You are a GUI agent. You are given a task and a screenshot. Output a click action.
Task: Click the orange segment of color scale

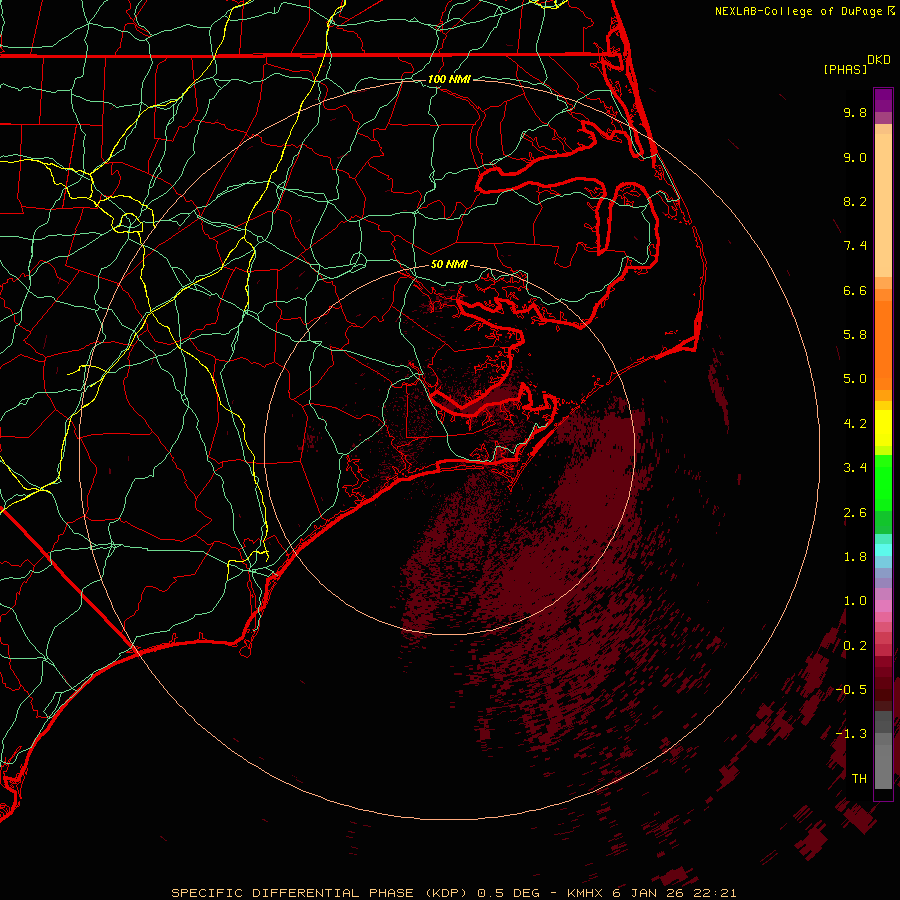(x=883, y=344)
